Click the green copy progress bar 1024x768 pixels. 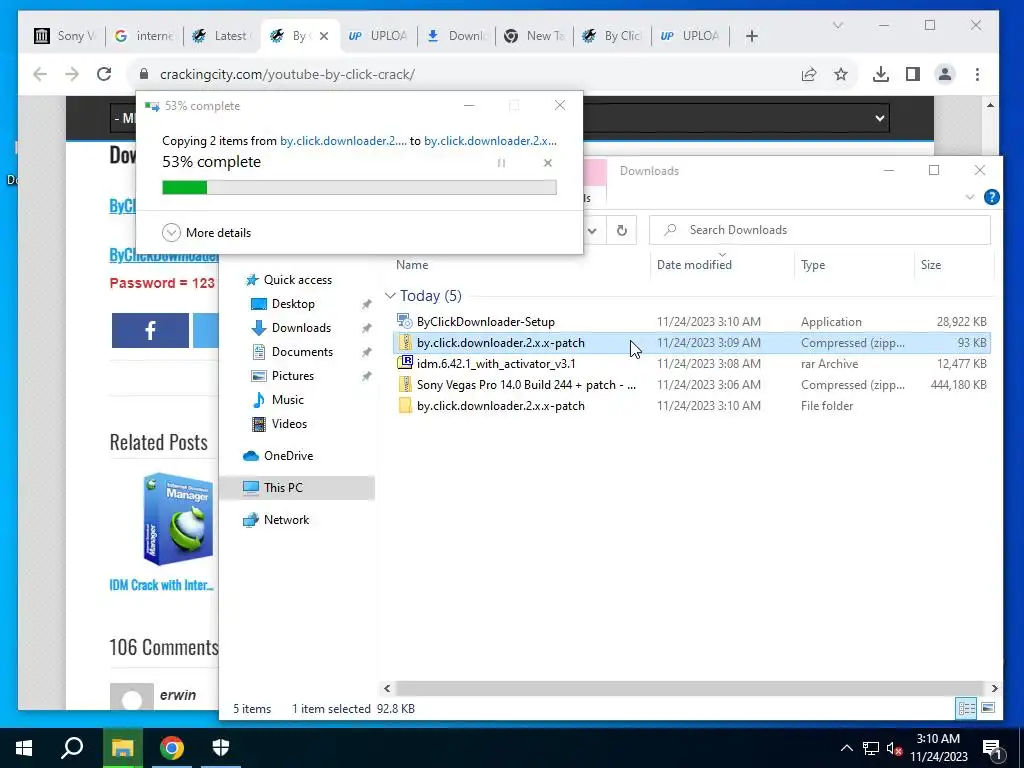(x=359, y=188)
